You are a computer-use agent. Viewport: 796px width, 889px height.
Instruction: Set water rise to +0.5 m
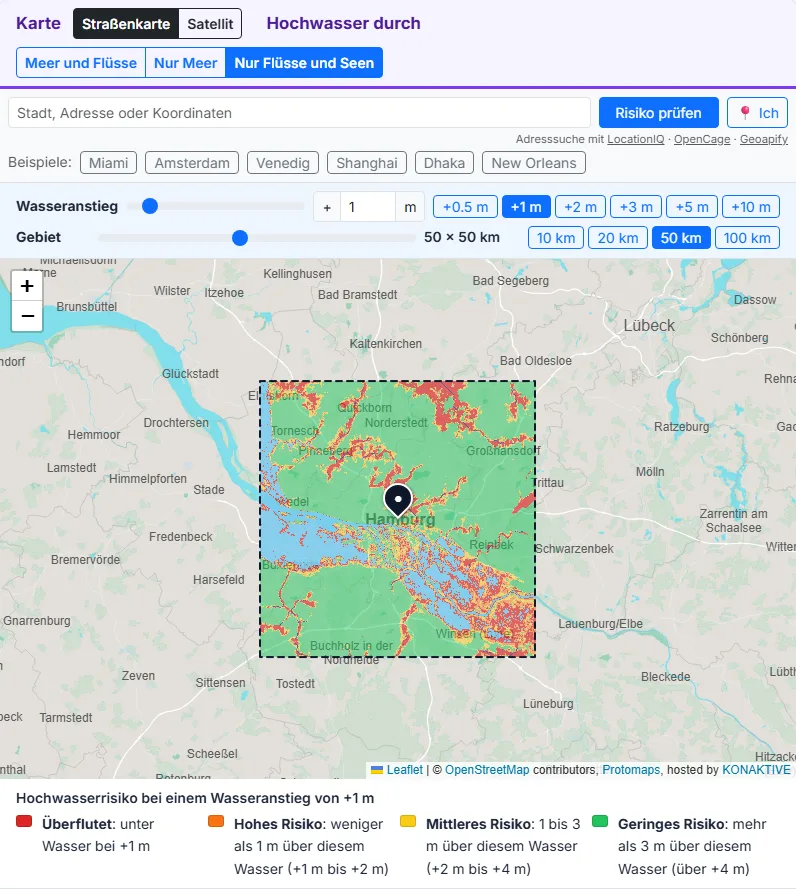coord(465,207)
